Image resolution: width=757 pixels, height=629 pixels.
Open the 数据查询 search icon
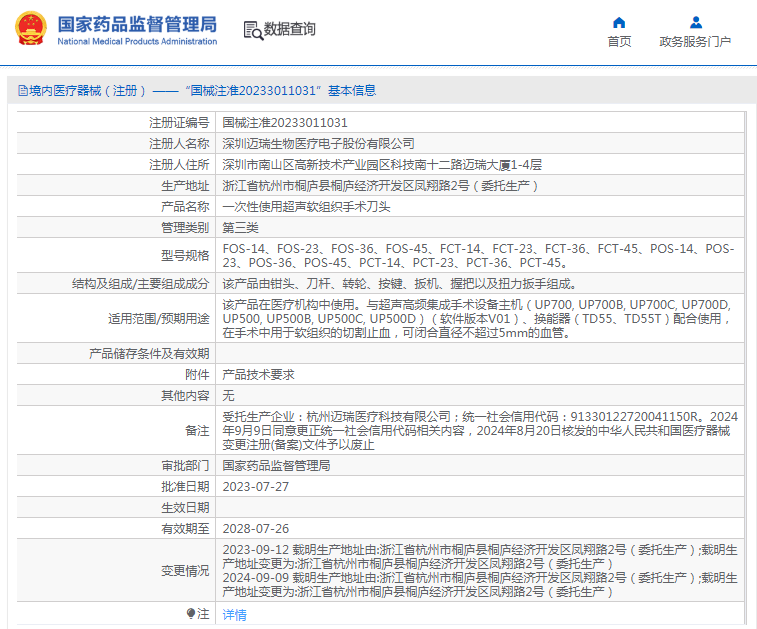(253, 30)
